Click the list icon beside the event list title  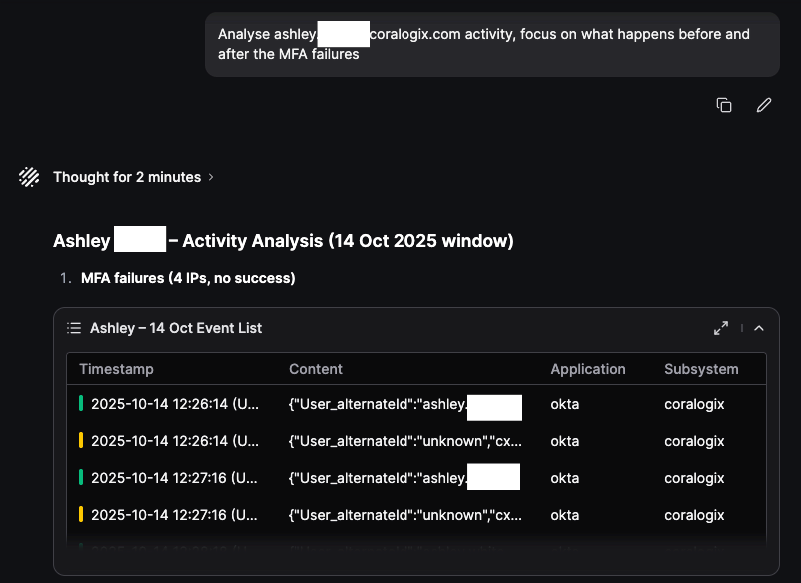point(74,328)
